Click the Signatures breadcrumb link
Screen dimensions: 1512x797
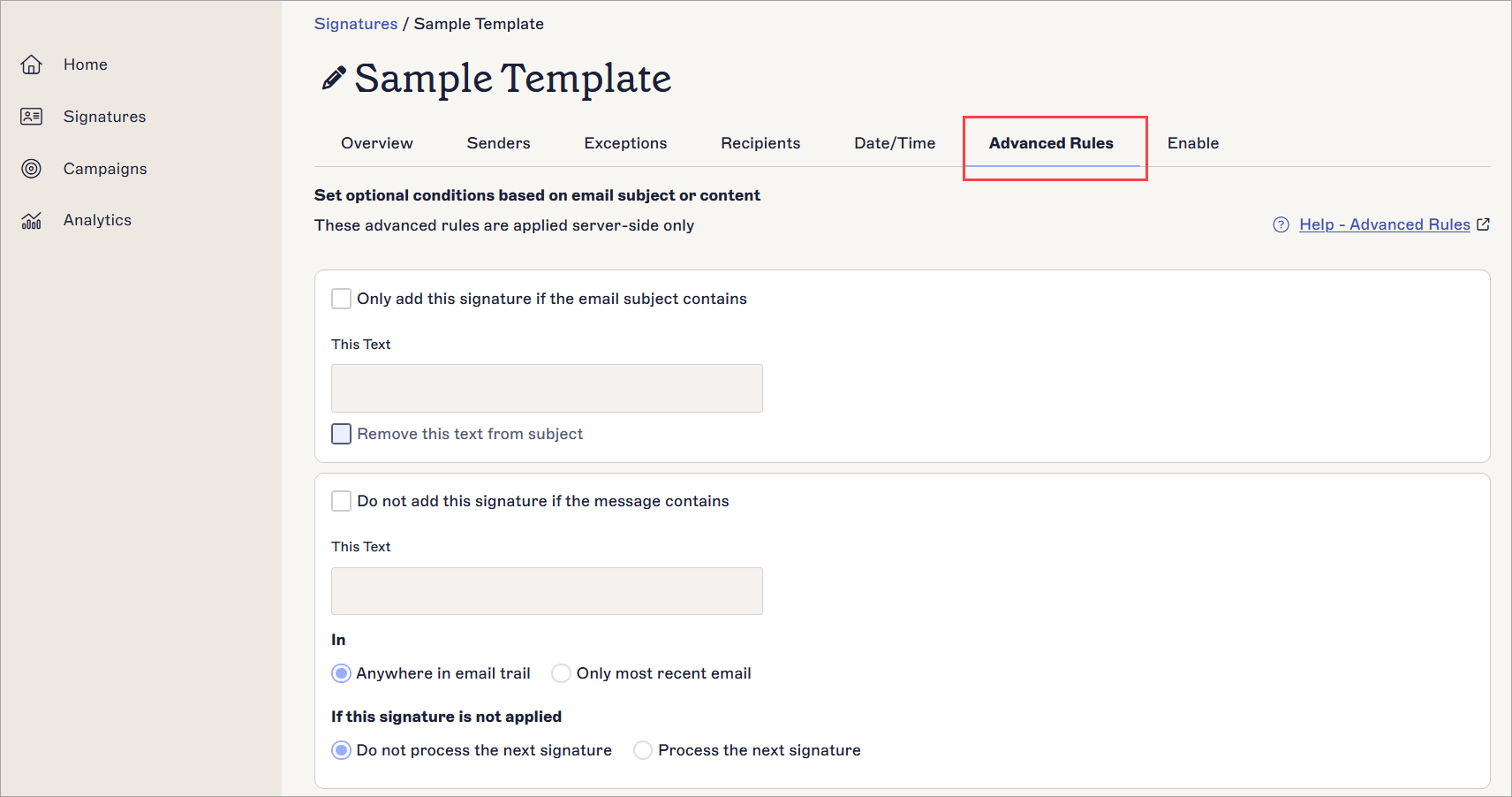click(356, 24)
